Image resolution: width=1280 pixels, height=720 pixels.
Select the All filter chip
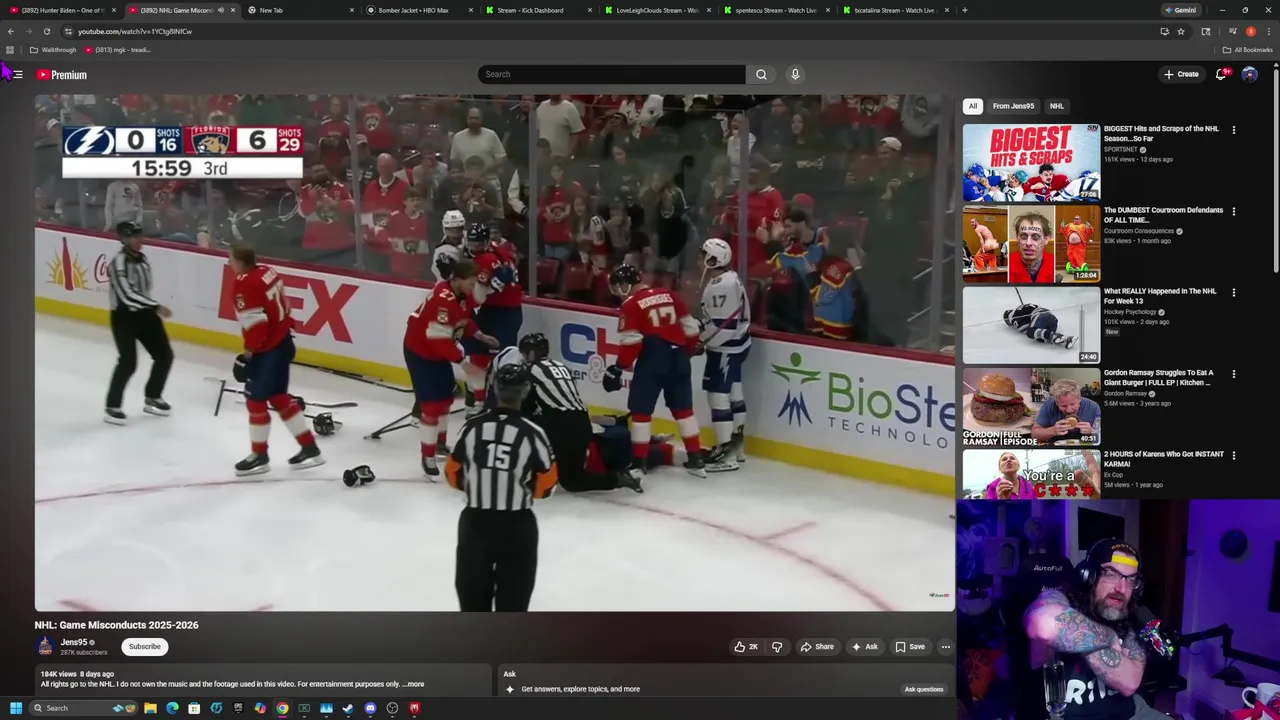[x=972, y=106]
